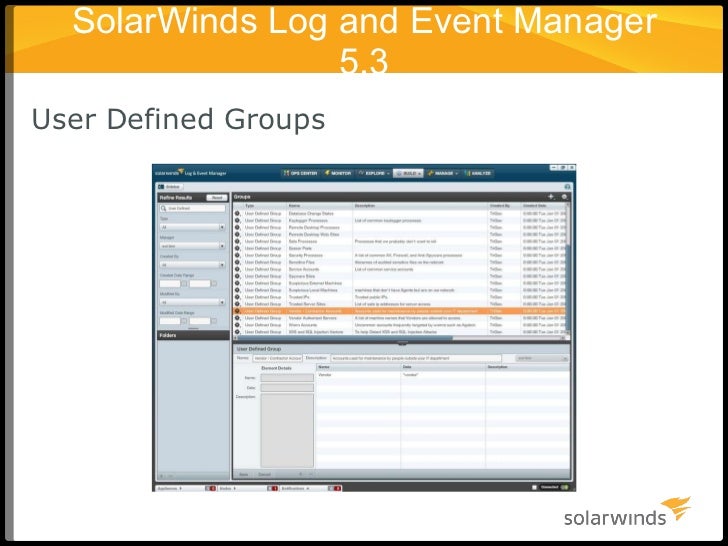This screenshot has height=546, width=728.
Task: Click the Save button in group editor
Action: [x=244, y=474]
